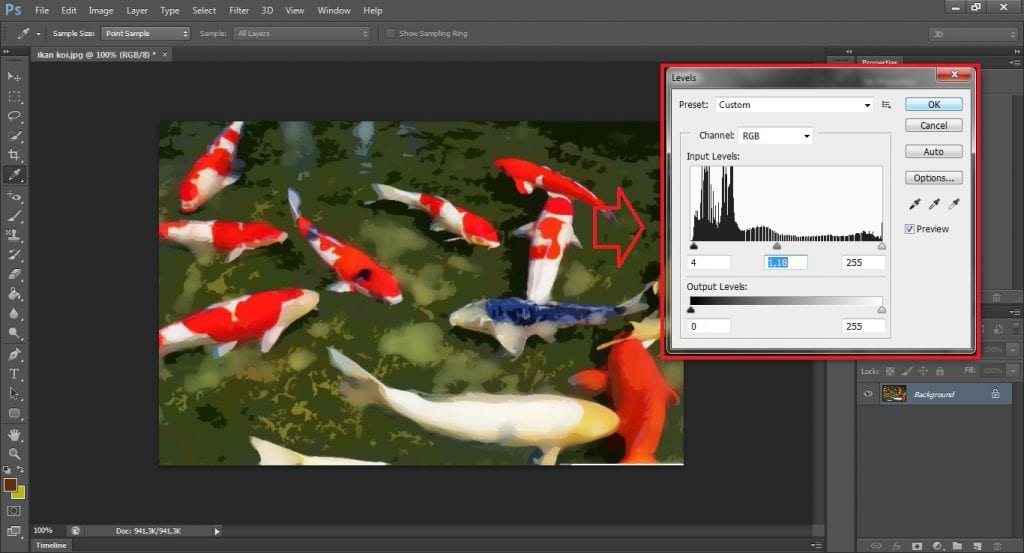This screenshot has width=1024, height=553.
Task: Open the Filter menu
Action: [x=239, y=10]
